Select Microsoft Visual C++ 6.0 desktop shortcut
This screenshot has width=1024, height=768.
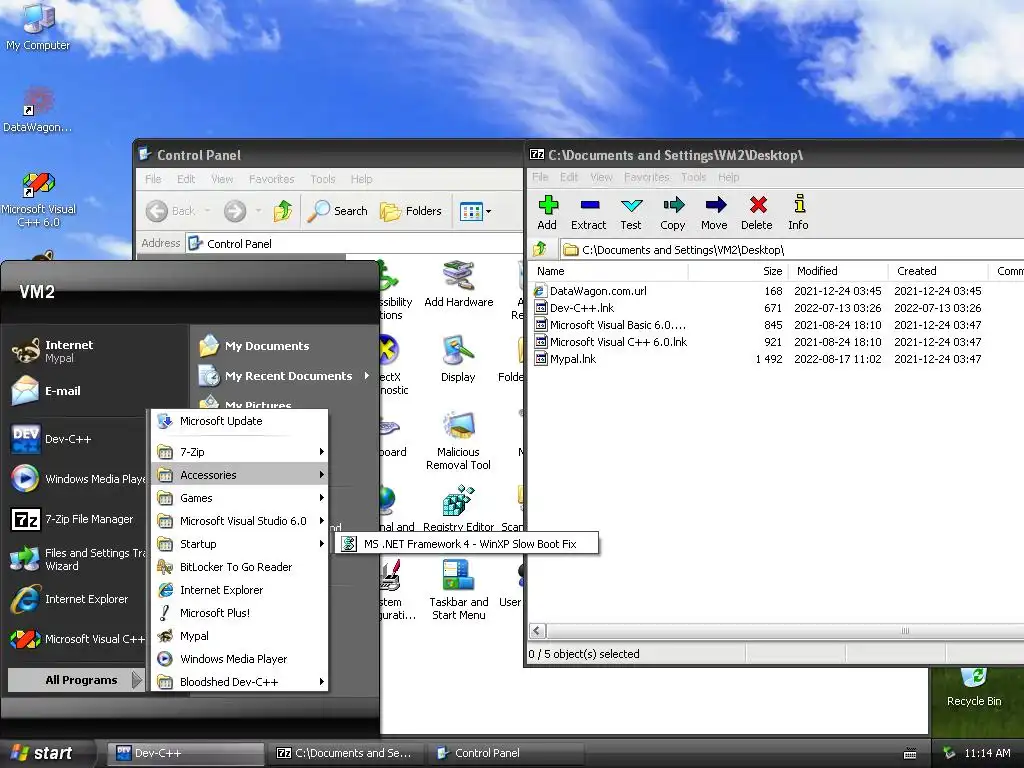point(38,199)
